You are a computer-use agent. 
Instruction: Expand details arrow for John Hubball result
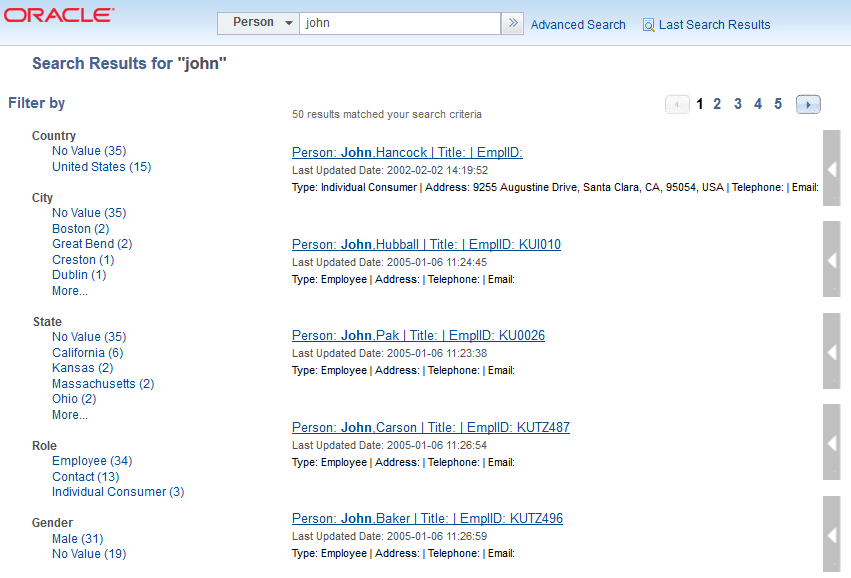pos(831,259)
